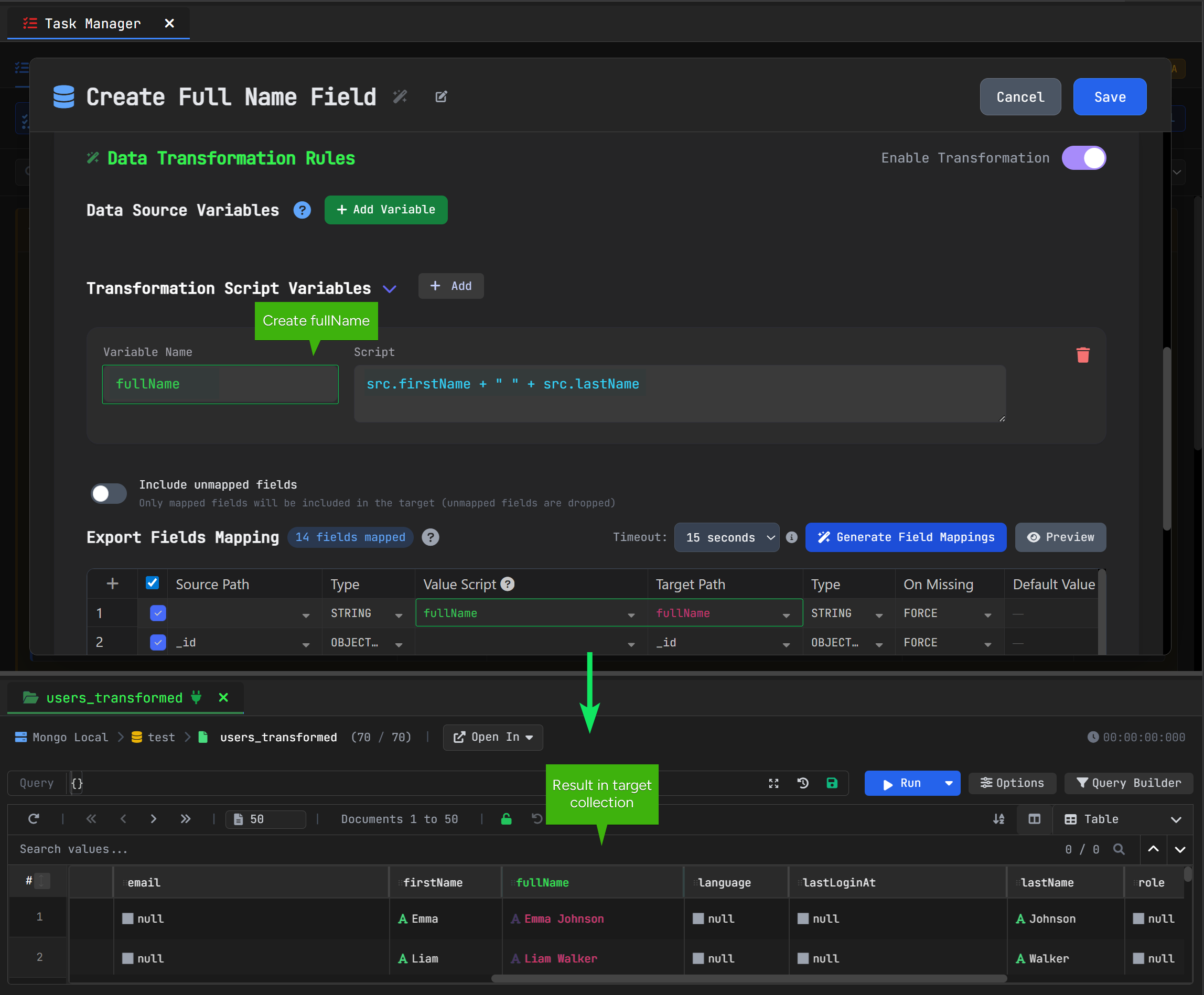Open the query history icon
The image size is (1204, 995).
803,783
